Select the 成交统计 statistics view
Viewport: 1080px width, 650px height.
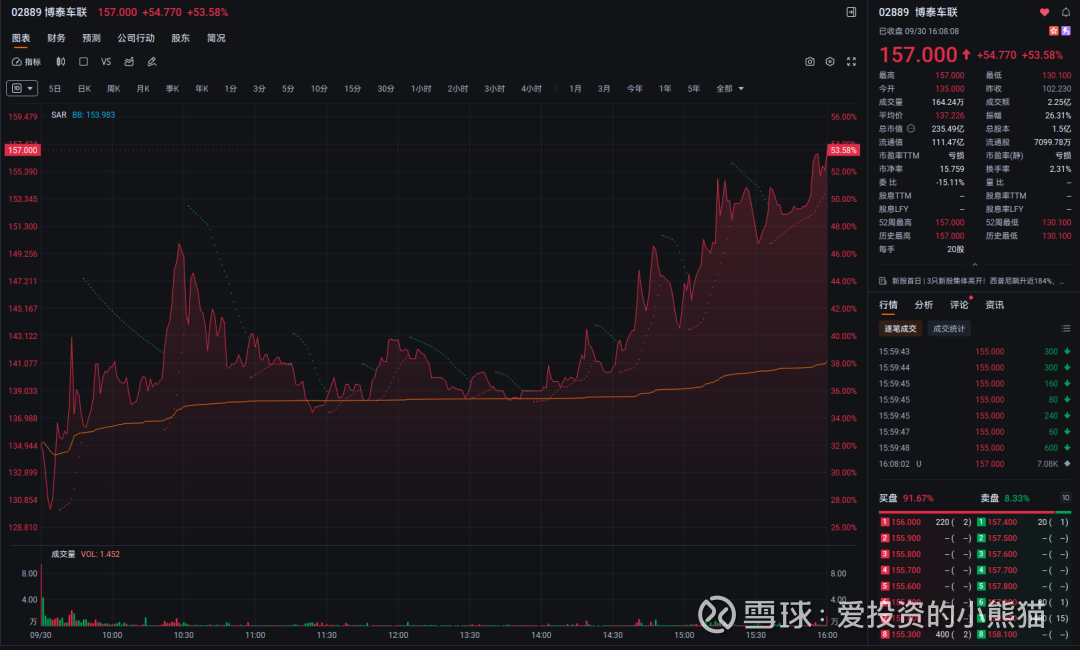949,329
